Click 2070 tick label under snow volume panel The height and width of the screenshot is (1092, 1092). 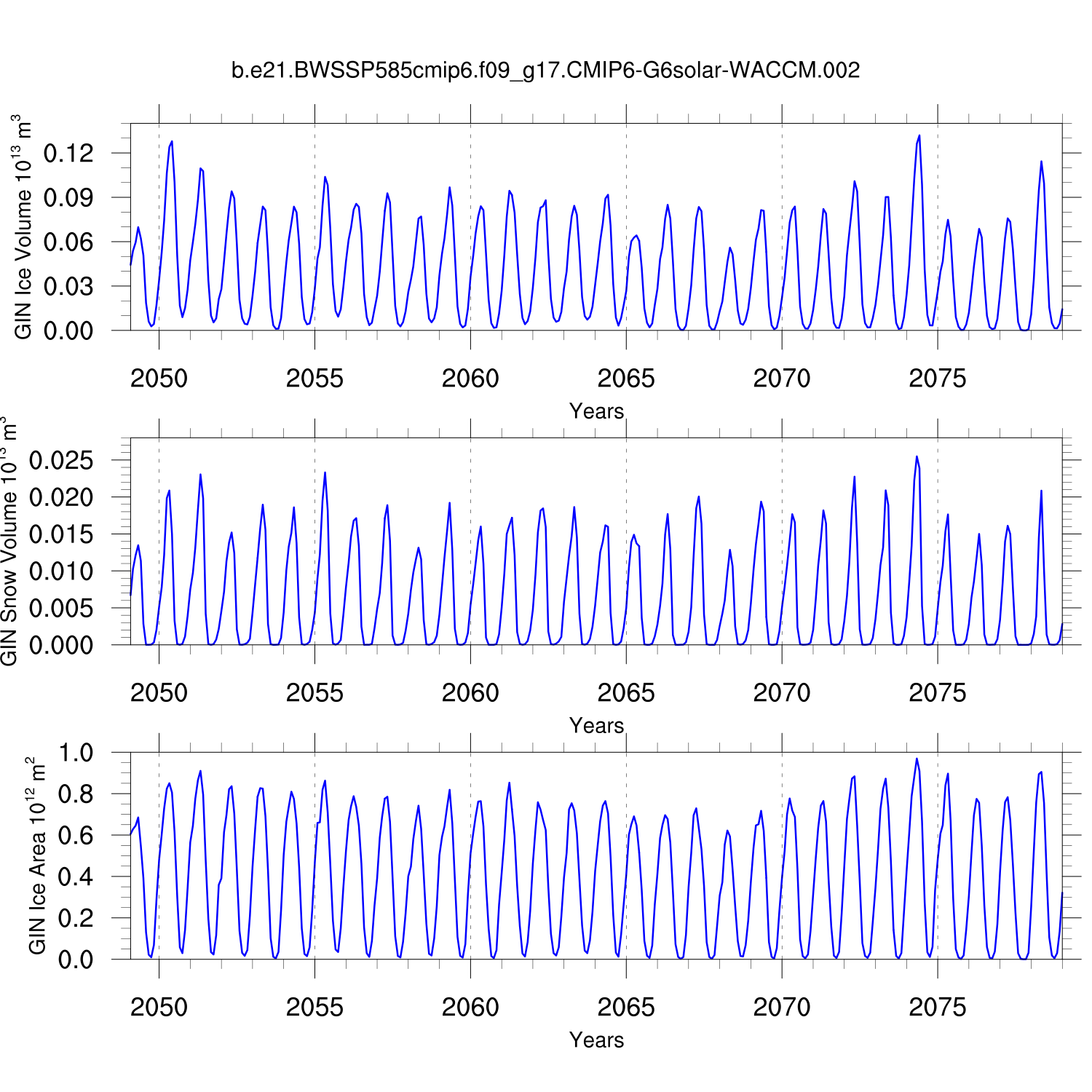[781, 693]
